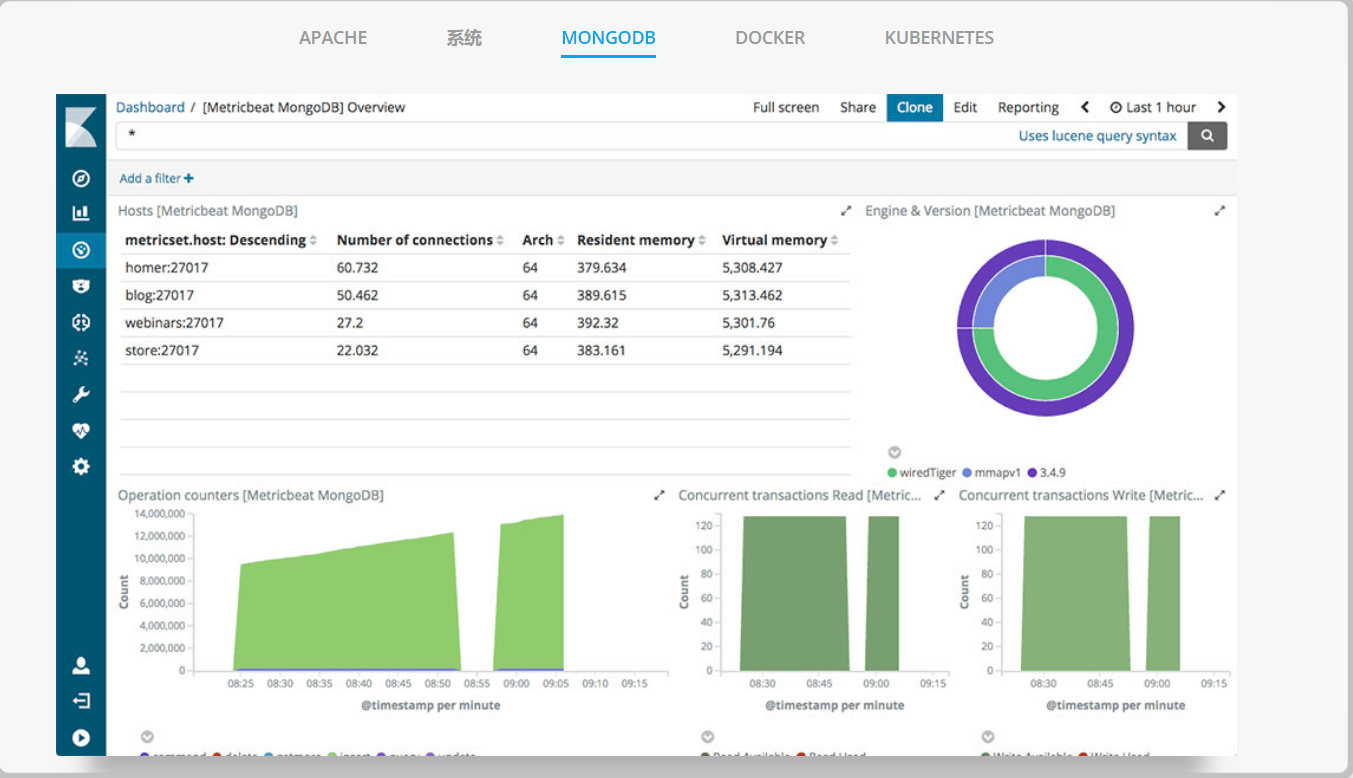
Task: Go to previous time range arrow
Action: click(x=1085, y=107)
